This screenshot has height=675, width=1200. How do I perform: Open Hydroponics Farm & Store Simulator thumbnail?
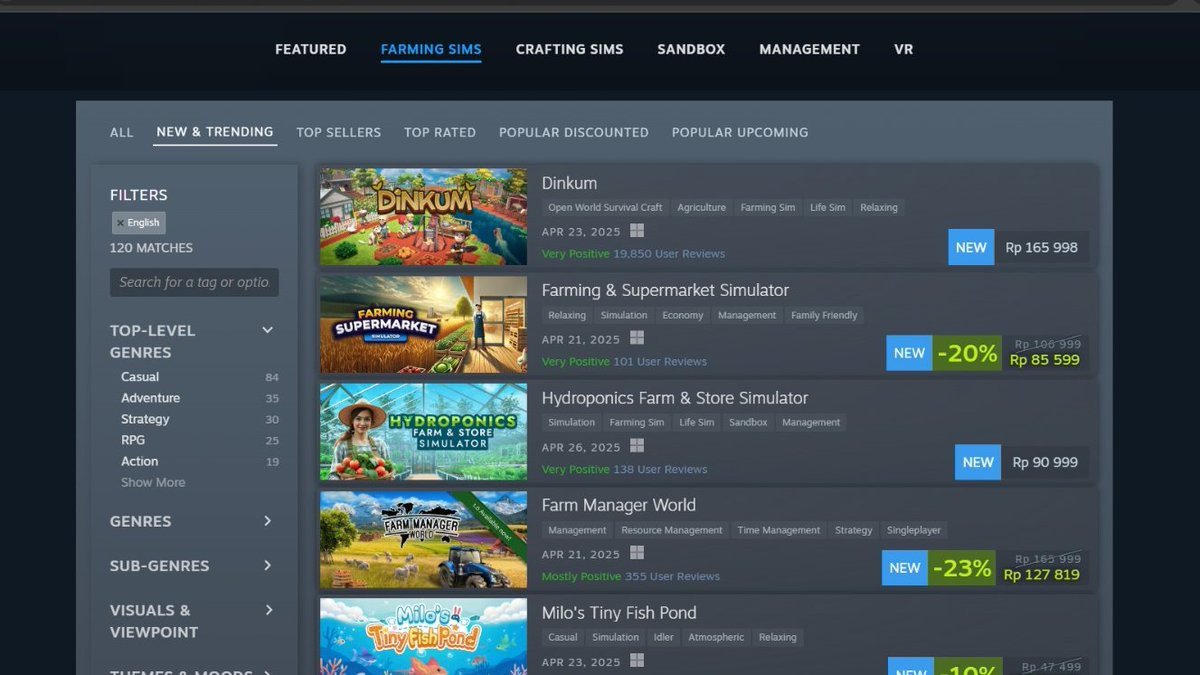coord(423,432)
